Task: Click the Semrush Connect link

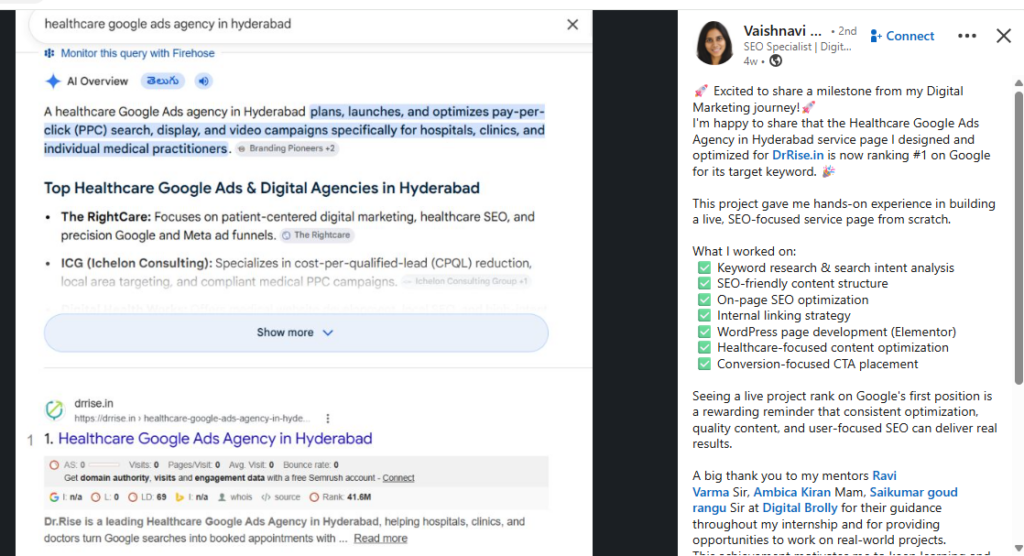Action: point(398,478)
